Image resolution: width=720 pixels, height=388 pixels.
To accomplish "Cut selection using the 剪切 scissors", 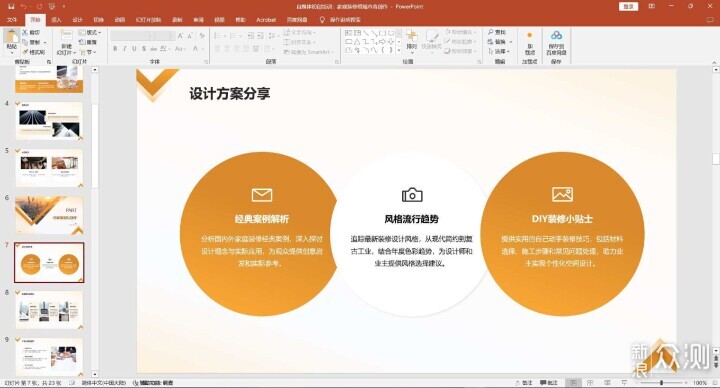I will click(x=31, y=33).
